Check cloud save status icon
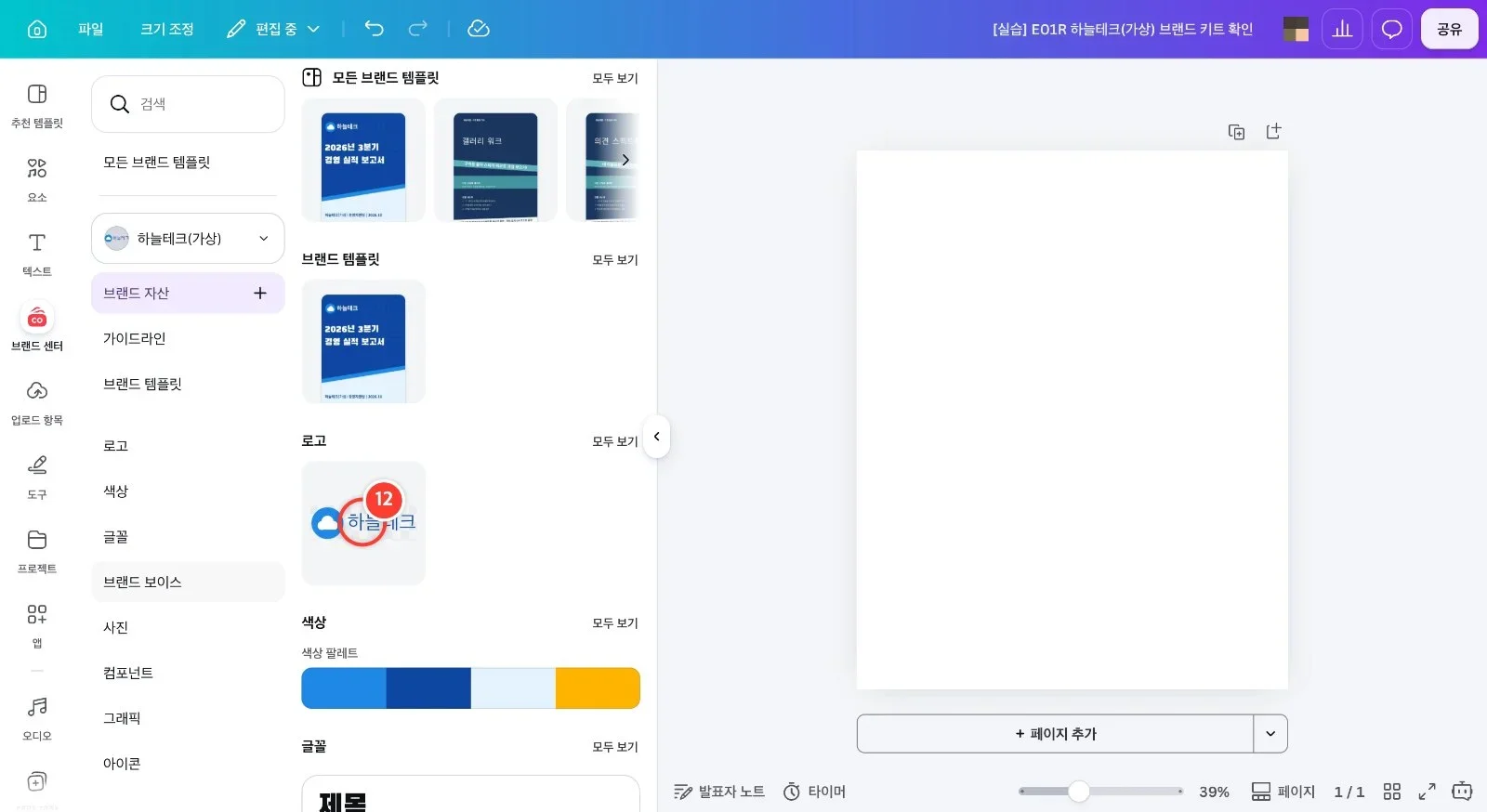Image resolution: width=1487 pixels, height=812 pixels. (479, 29)
